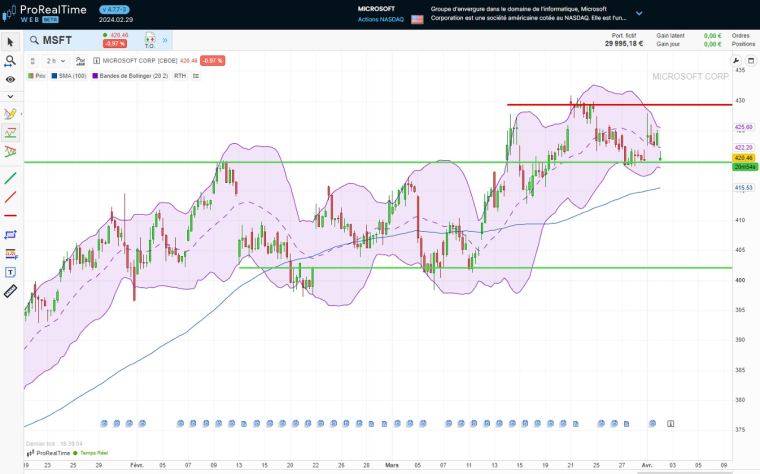The width and height of the screenshot is (760, 474).
Task: Click the Actions NASDAQ link
Action: tap(380, 19)
